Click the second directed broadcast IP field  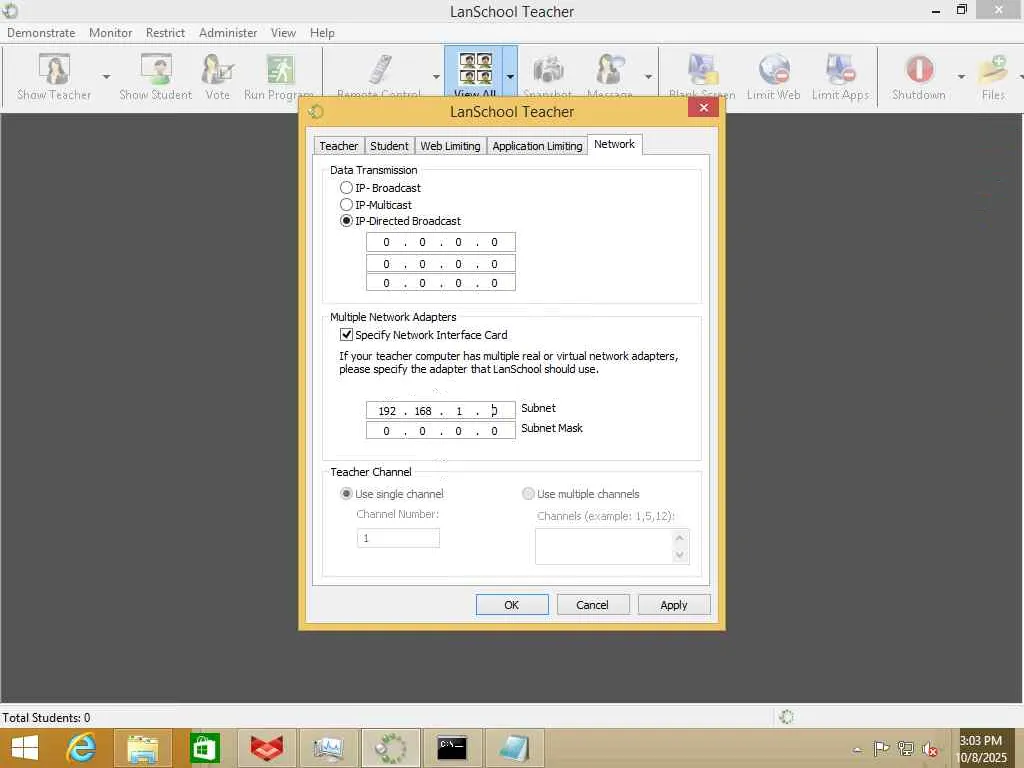point(441,264)
